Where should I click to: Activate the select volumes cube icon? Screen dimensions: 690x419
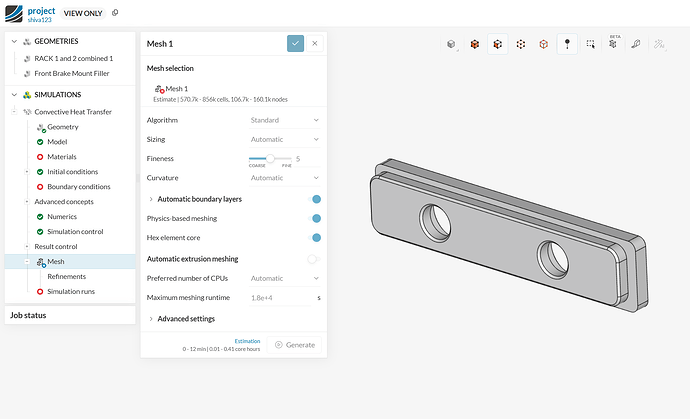tap(475, 44)
